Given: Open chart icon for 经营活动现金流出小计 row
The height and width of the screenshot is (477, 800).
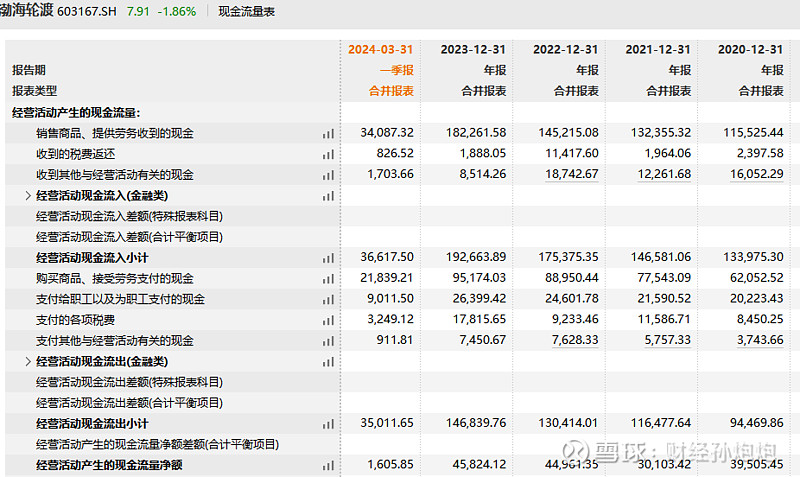Looking at the screenshot, I should coord(328,424).
